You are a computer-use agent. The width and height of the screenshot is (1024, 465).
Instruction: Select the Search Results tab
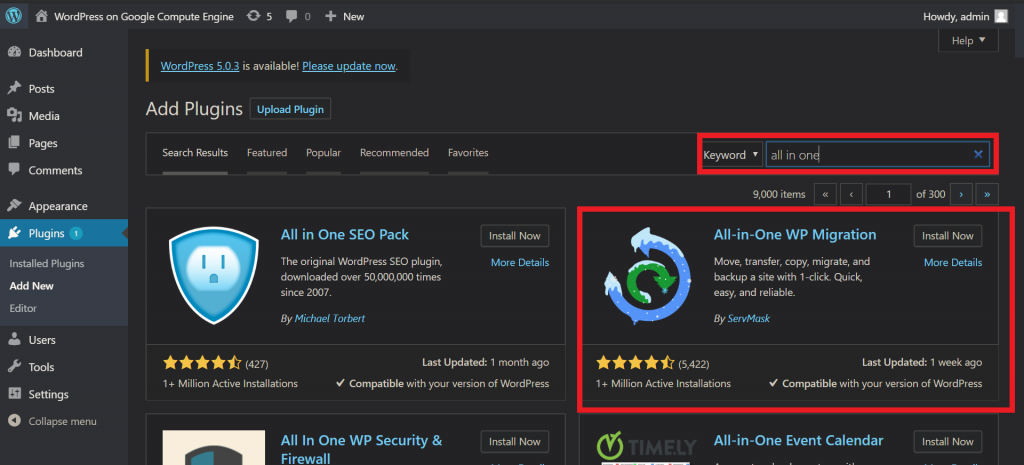pos(195,153)
